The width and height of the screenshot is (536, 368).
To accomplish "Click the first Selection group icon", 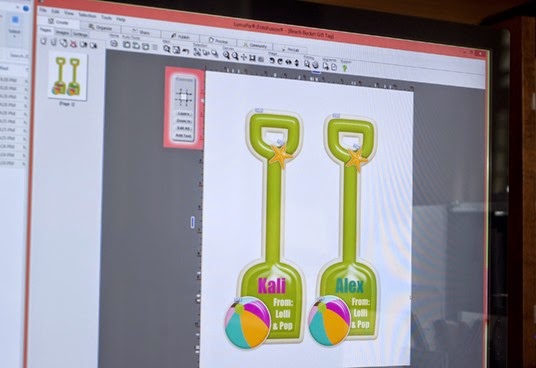I will pos(197,52).
